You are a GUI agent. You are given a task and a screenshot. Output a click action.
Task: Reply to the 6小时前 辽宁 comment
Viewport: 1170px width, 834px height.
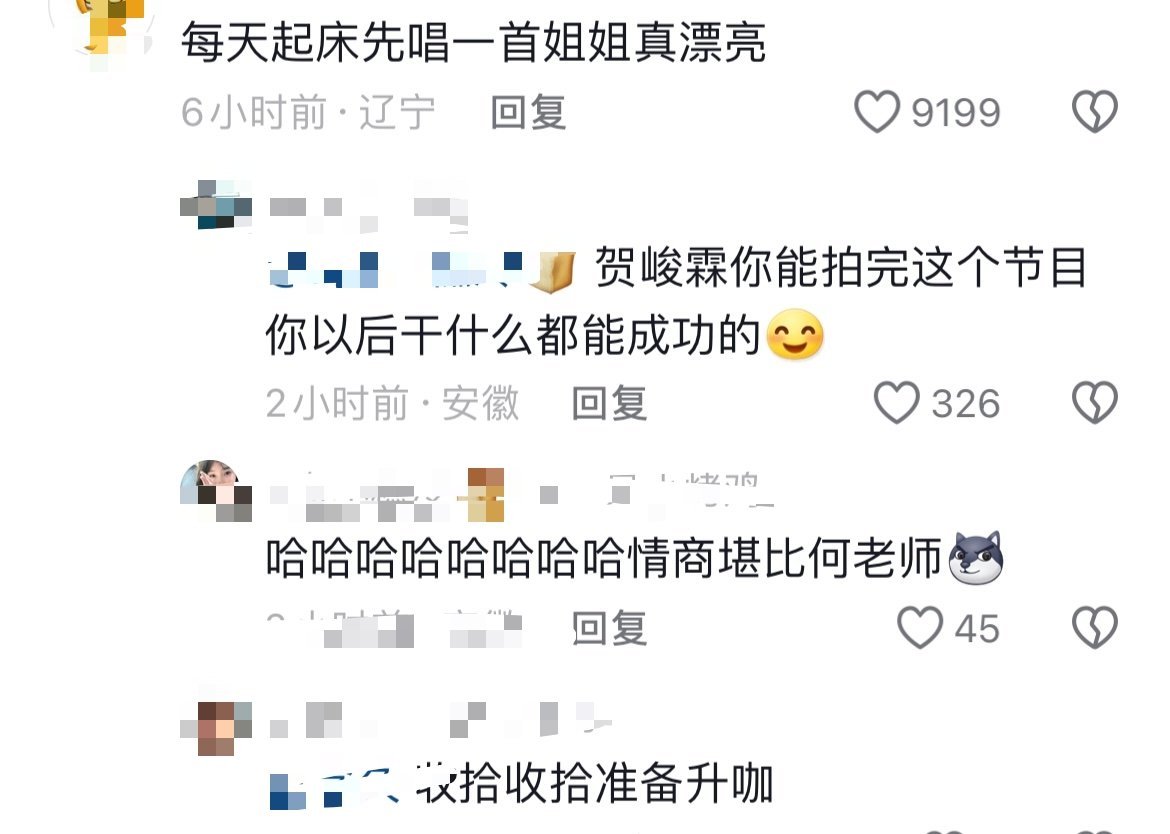pos(528,113)
